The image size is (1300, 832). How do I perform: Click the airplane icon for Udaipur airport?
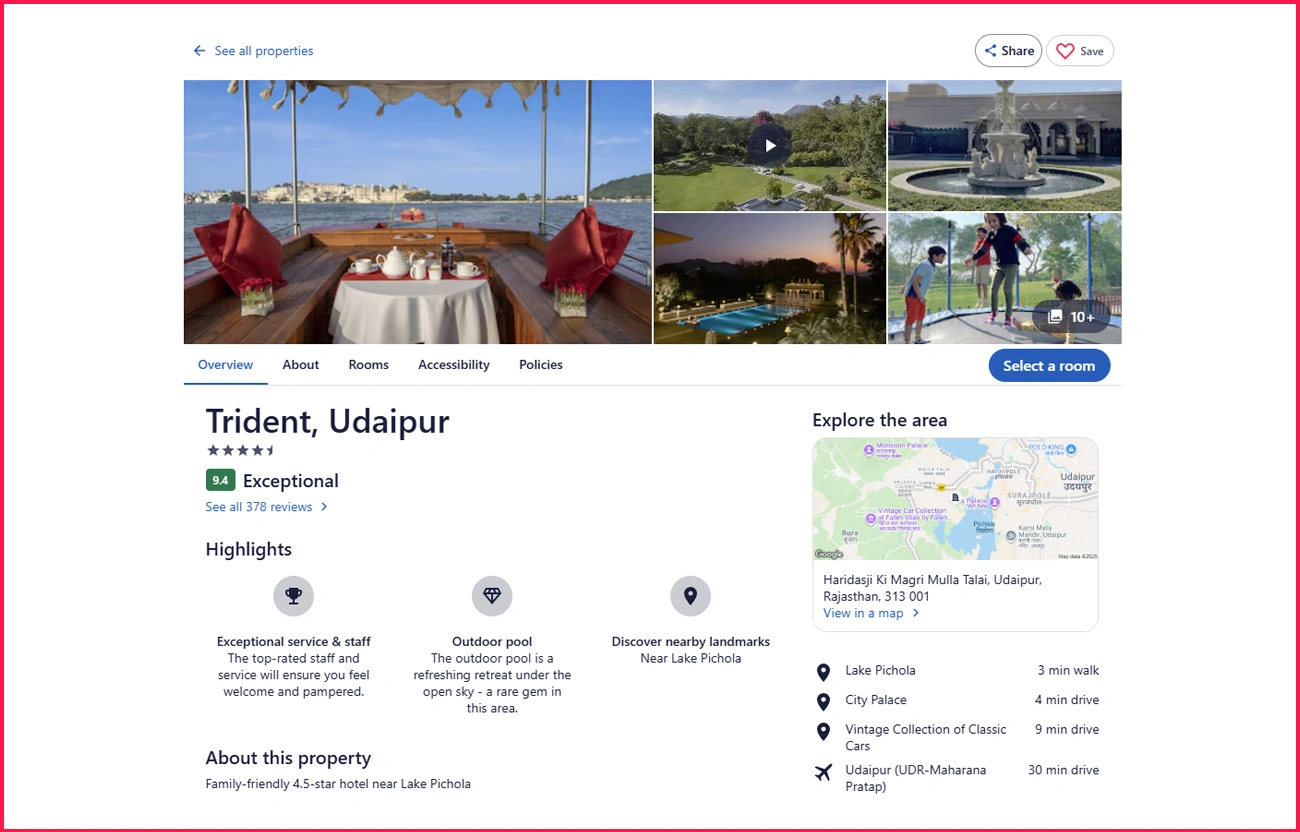pos(823,773)
